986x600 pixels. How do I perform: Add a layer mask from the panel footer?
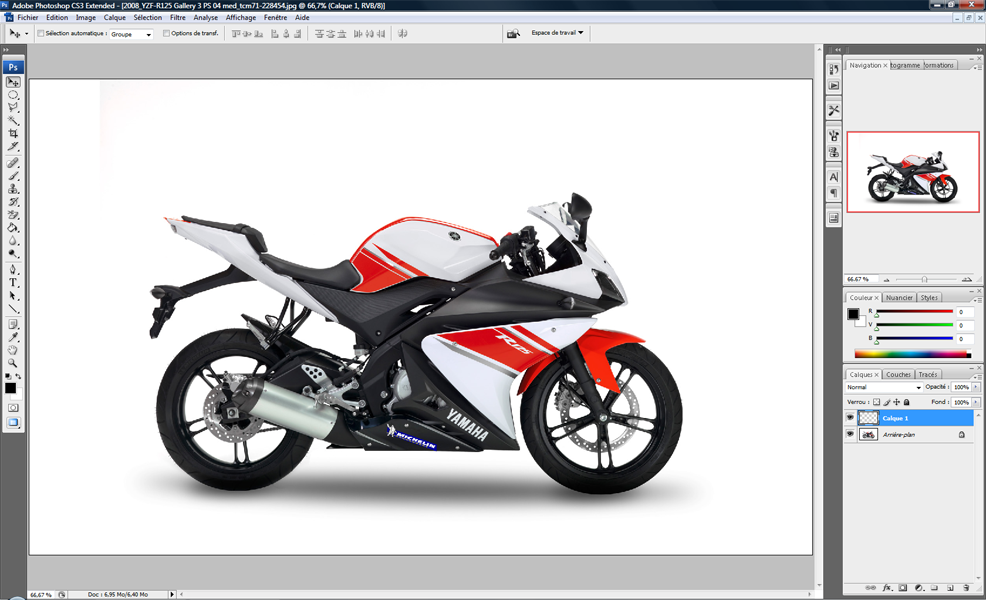[x=903, y=588]
